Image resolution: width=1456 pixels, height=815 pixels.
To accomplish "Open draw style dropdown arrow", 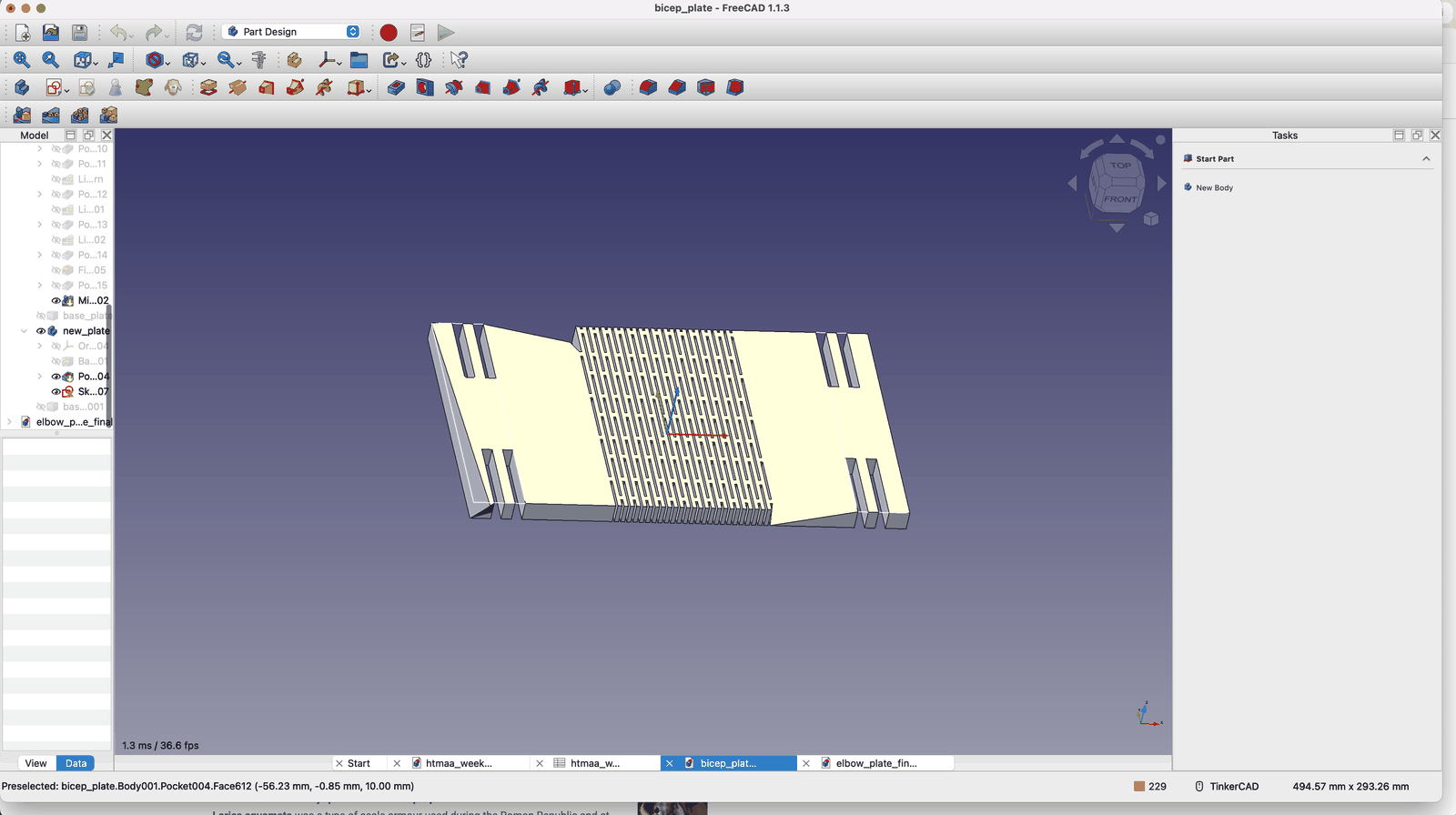I will [168, 63].
